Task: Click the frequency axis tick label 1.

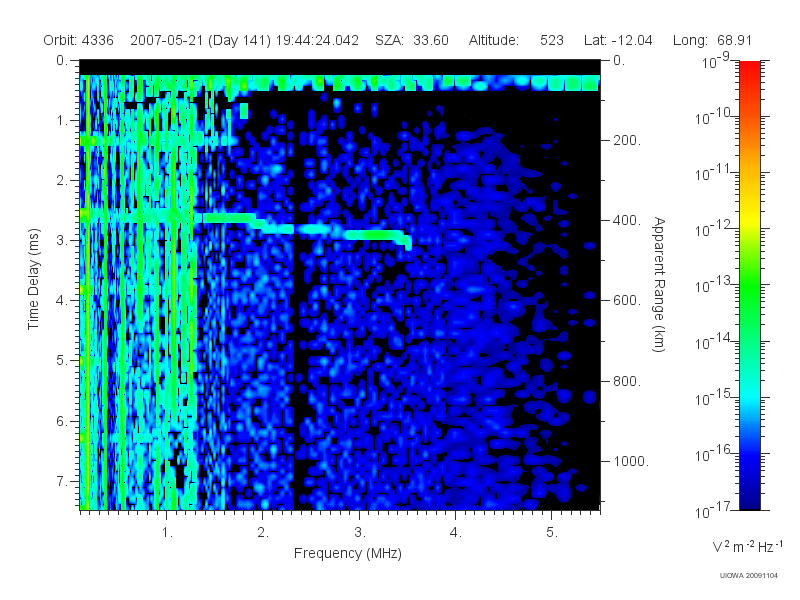Action: (x=167, y=533)
